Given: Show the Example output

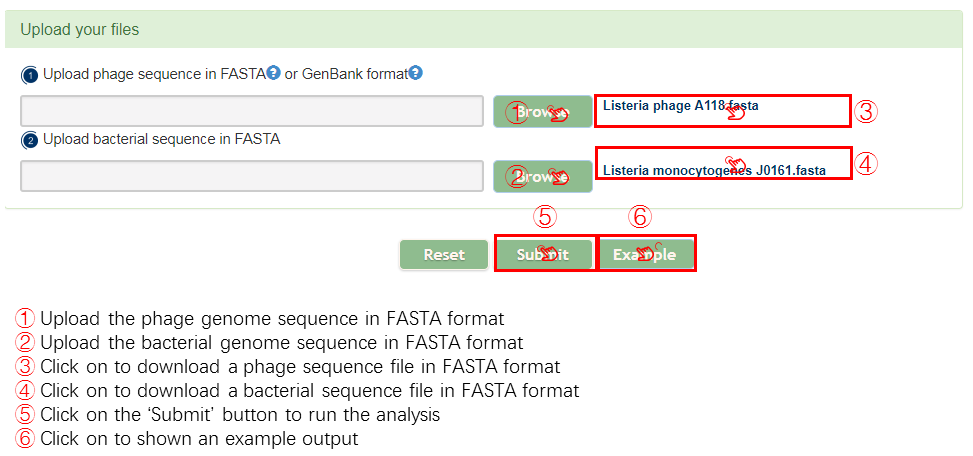Looking at the screenshot, I should coord(645,255).
